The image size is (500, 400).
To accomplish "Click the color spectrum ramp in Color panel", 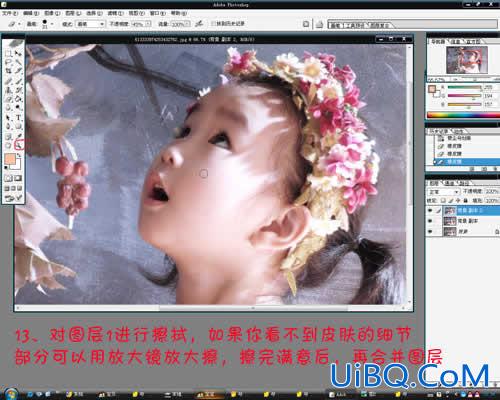I will click(x=464, y=115).
